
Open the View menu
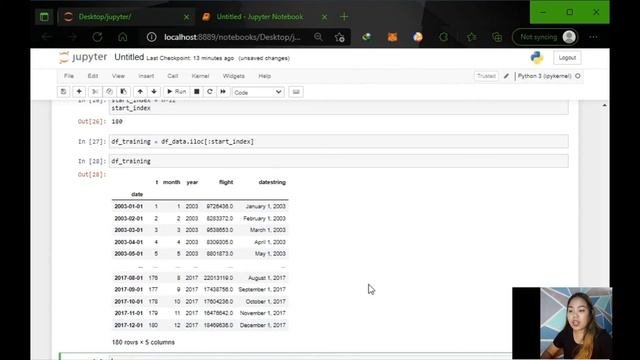point(118,76)
